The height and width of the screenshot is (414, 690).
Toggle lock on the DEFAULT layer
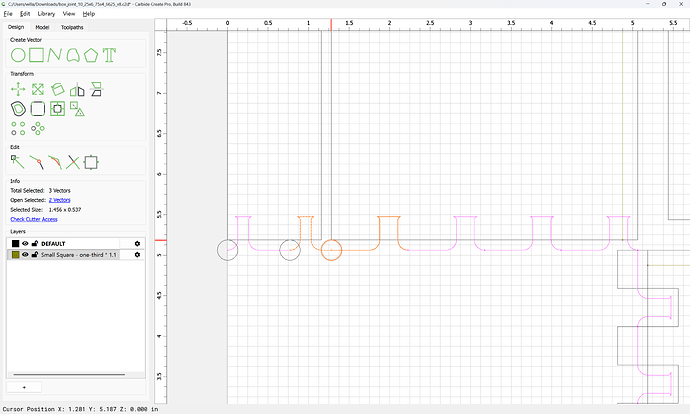pyautogui.click(x=35, y=243)
